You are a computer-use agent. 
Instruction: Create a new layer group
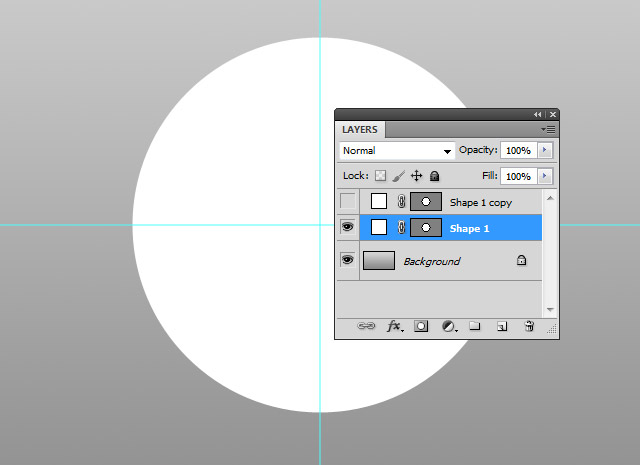(x=474, y=326)
